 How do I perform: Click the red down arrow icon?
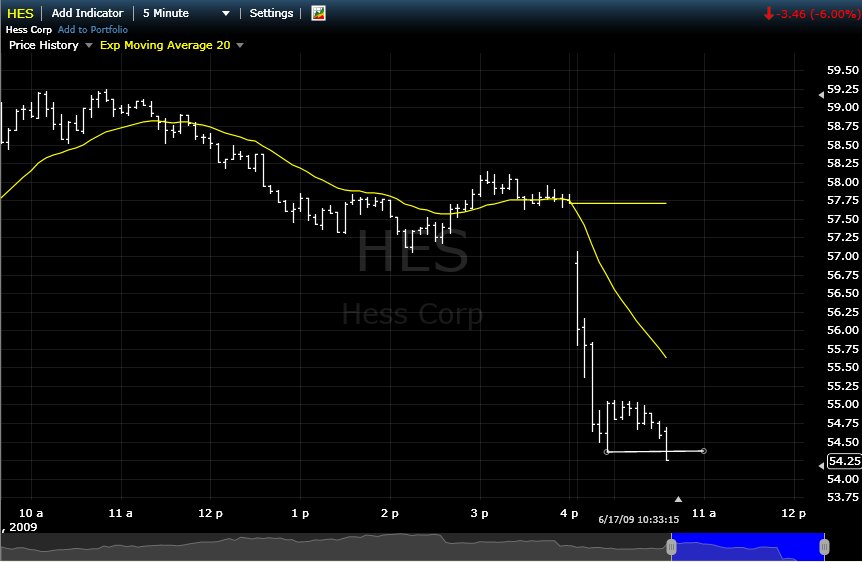click(769, 14)
